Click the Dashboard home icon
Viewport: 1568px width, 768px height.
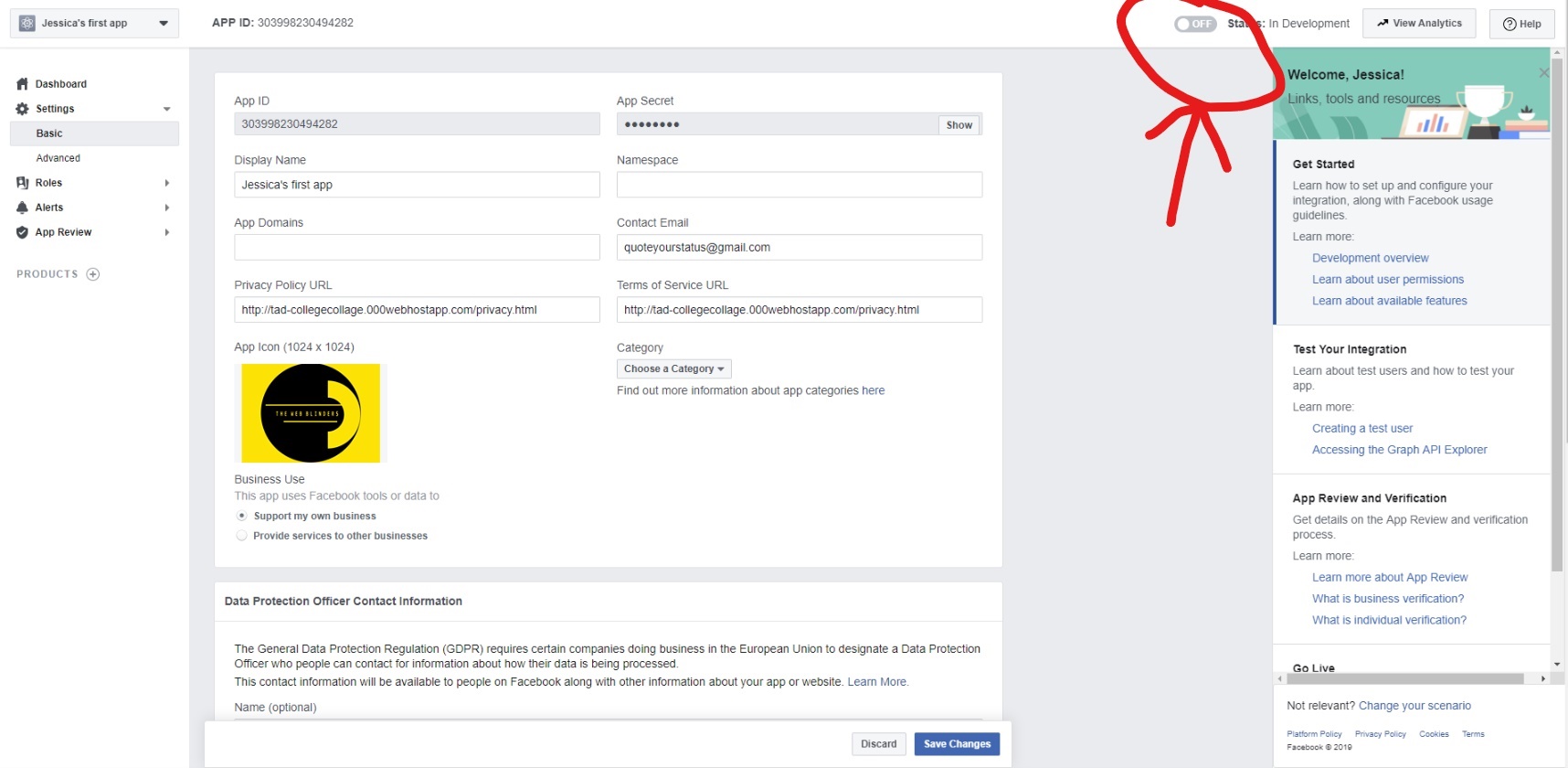(x=22, y=84)
